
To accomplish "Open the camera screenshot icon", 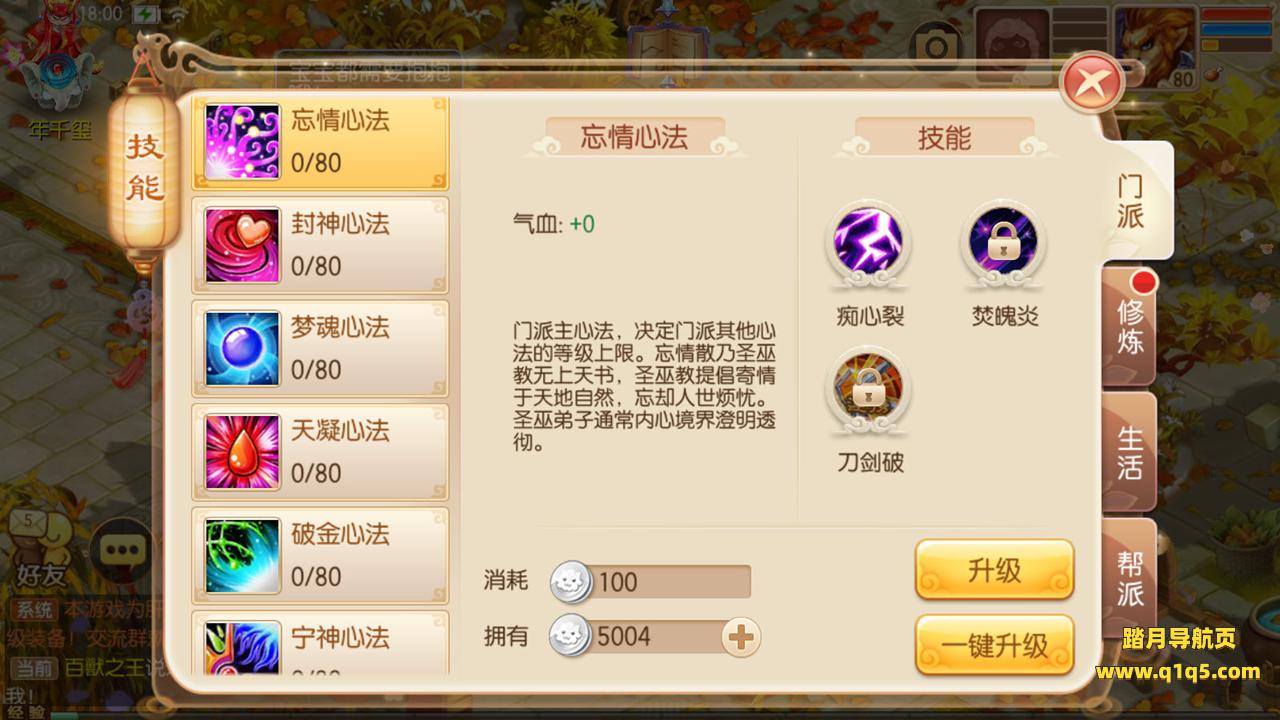I will pyautogui.click(x=937, y=45).
